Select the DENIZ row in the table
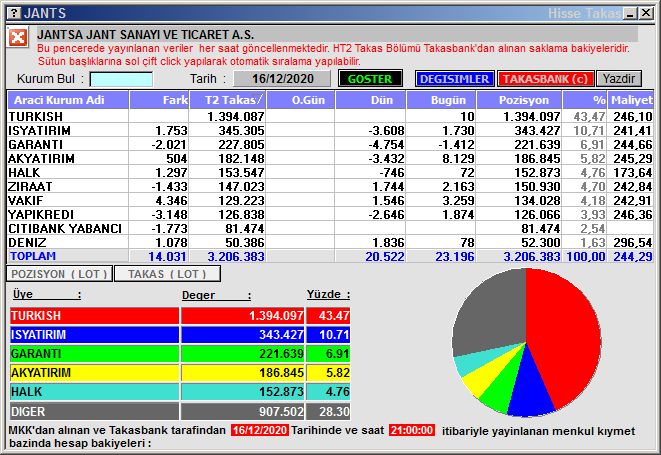Screen dimensions: 661x455 (330, 242)
